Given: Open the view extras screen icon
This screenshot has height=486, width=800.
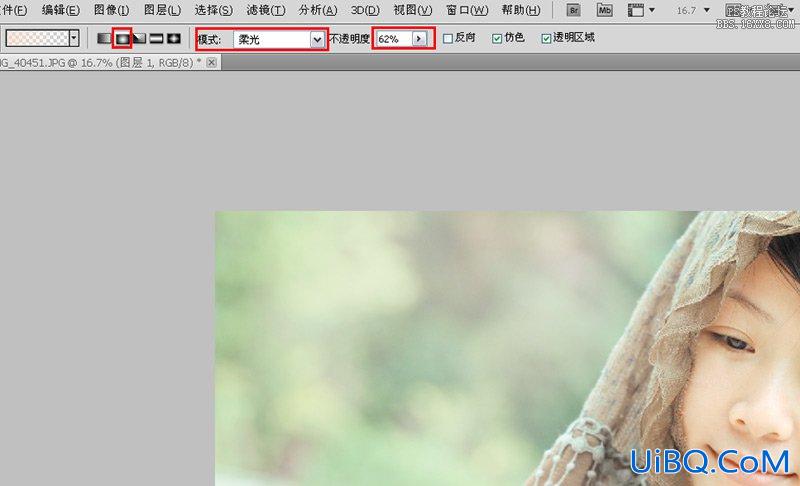Looking at the screenshot, I should (x=636, y=10).
